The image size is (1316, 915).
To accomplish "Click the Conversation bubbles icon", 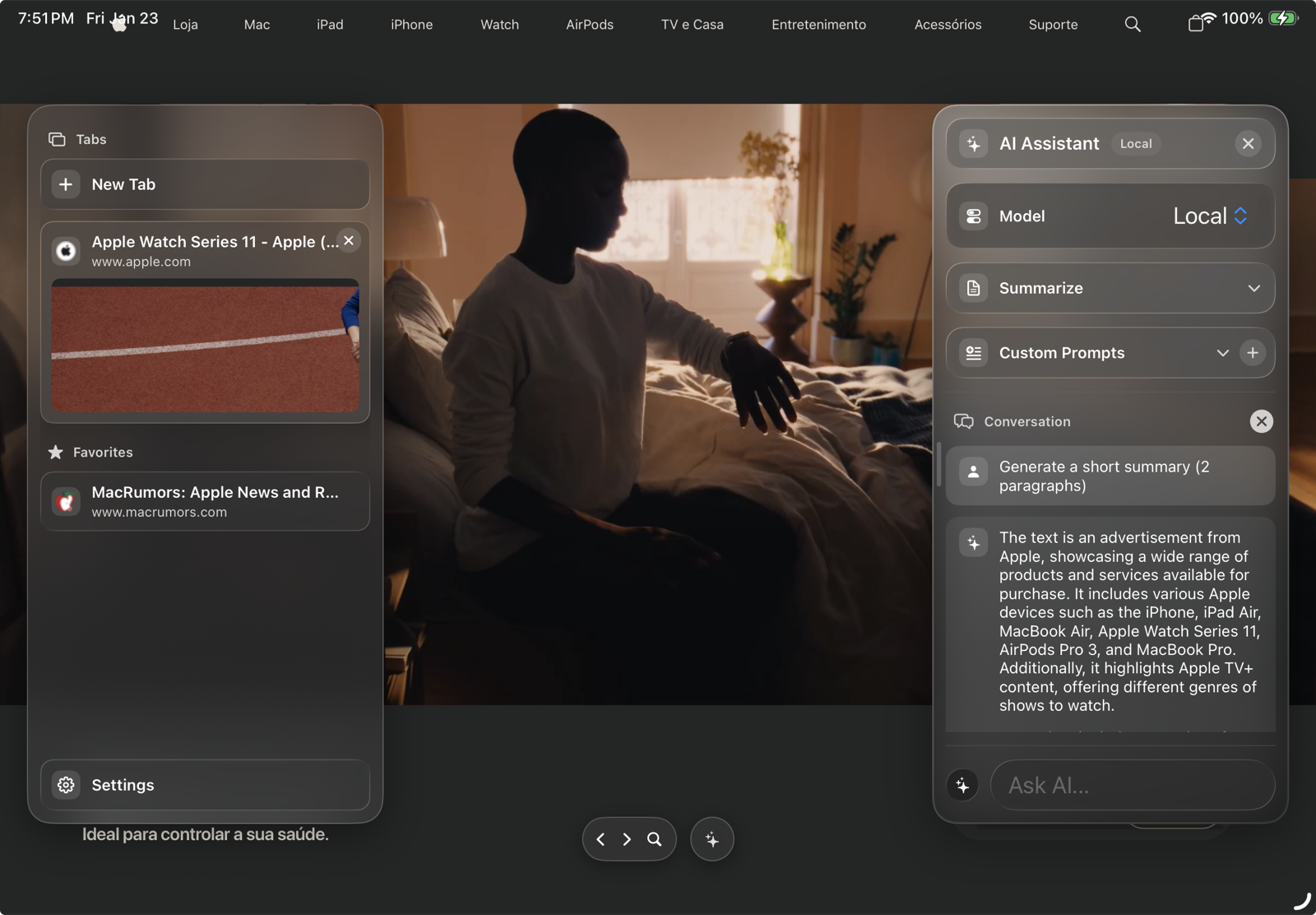I will 963,421.
